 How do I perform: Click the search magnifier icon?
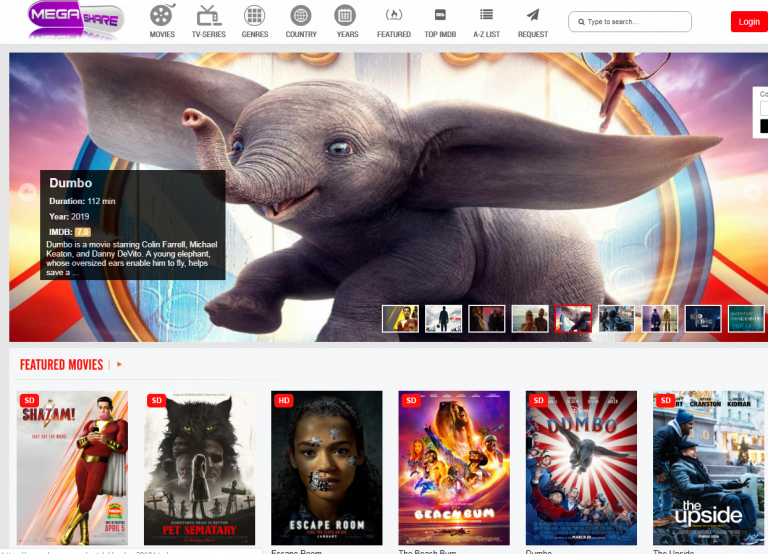point(581,22)
